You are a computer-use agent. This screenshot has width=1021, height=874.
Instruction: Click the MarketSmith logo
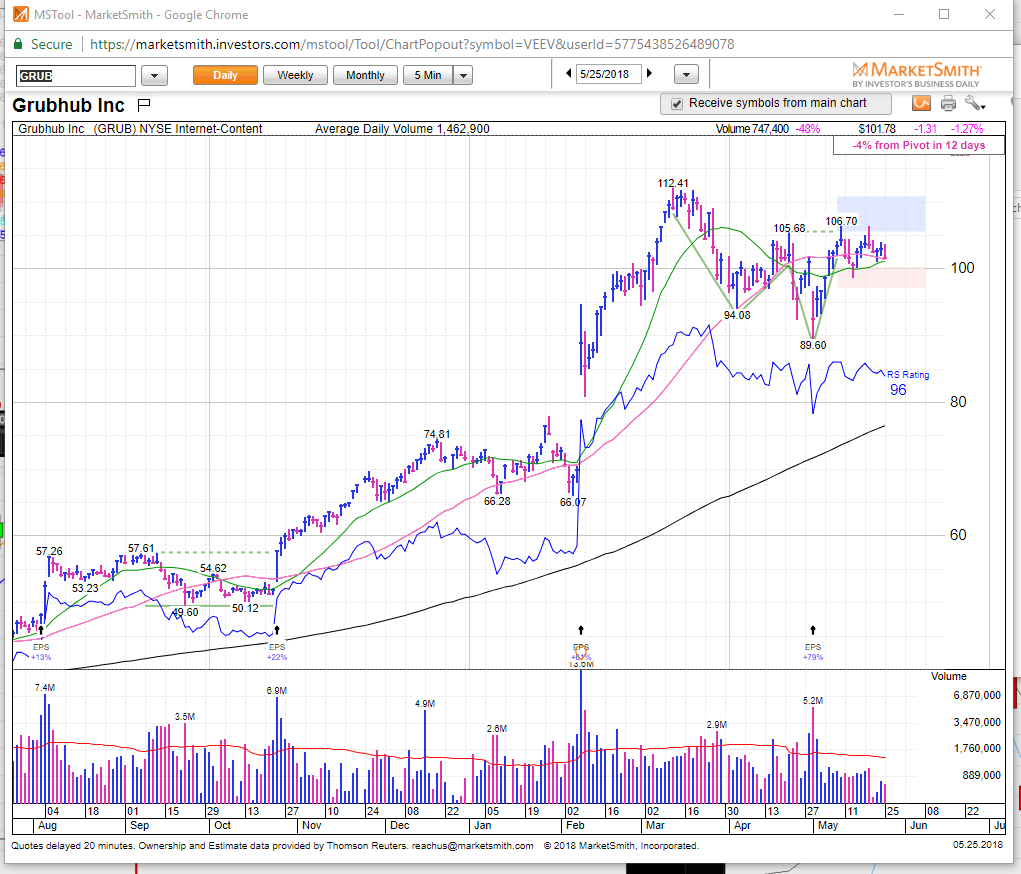click(x=916, y=74)
